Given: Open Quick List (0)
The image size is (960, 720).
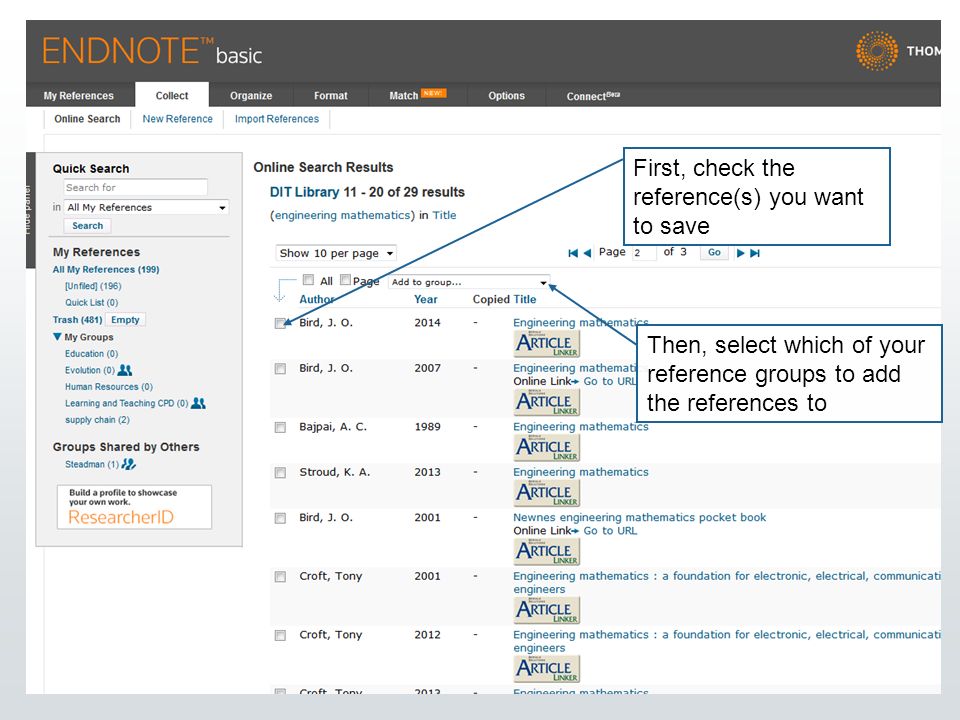Looking at the screenshot, I should pyautogui.click(x=92, y=302).
